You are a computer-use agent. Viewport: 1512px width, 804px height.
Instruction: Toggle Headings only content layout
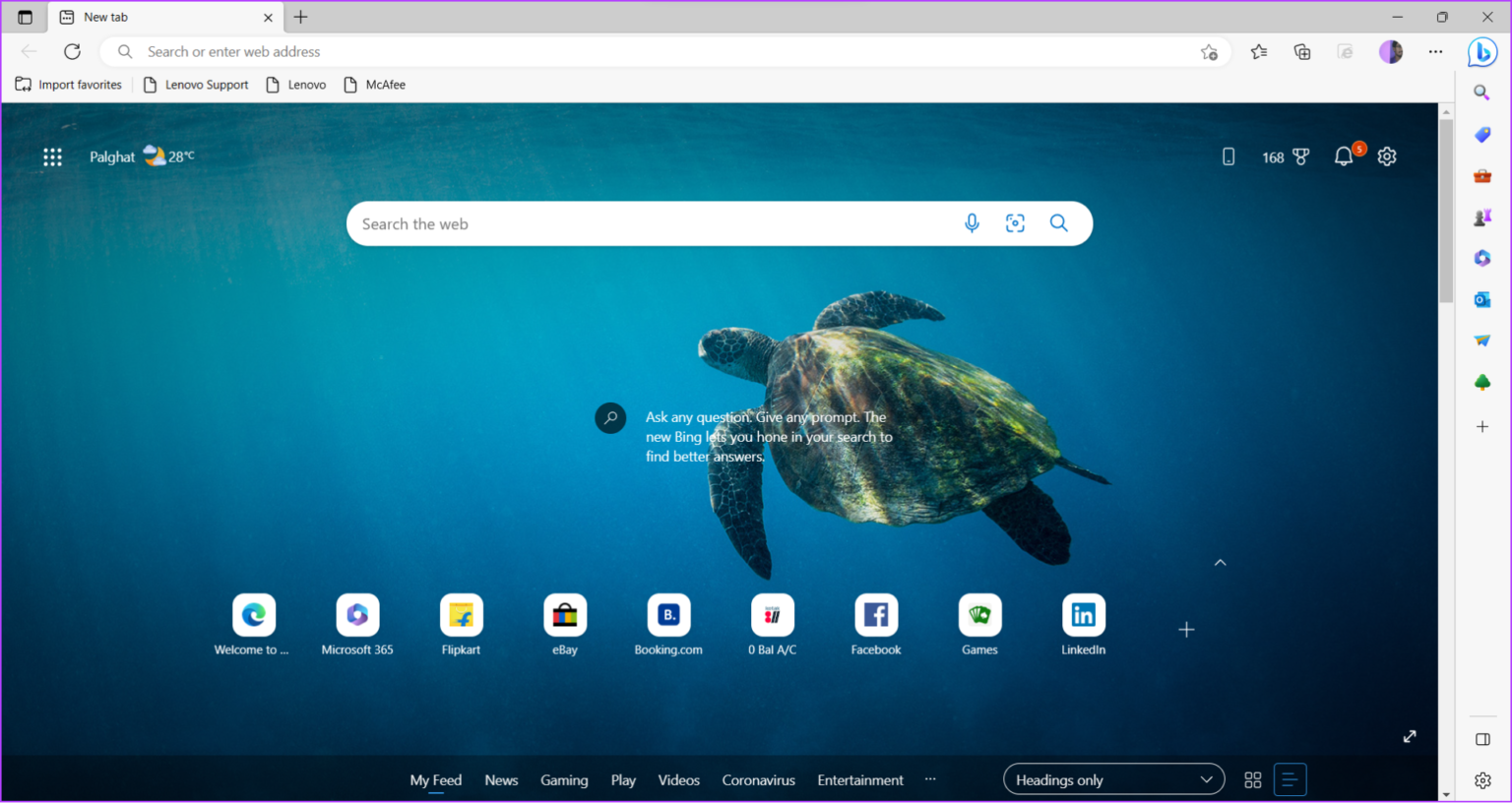point(1290,778)
